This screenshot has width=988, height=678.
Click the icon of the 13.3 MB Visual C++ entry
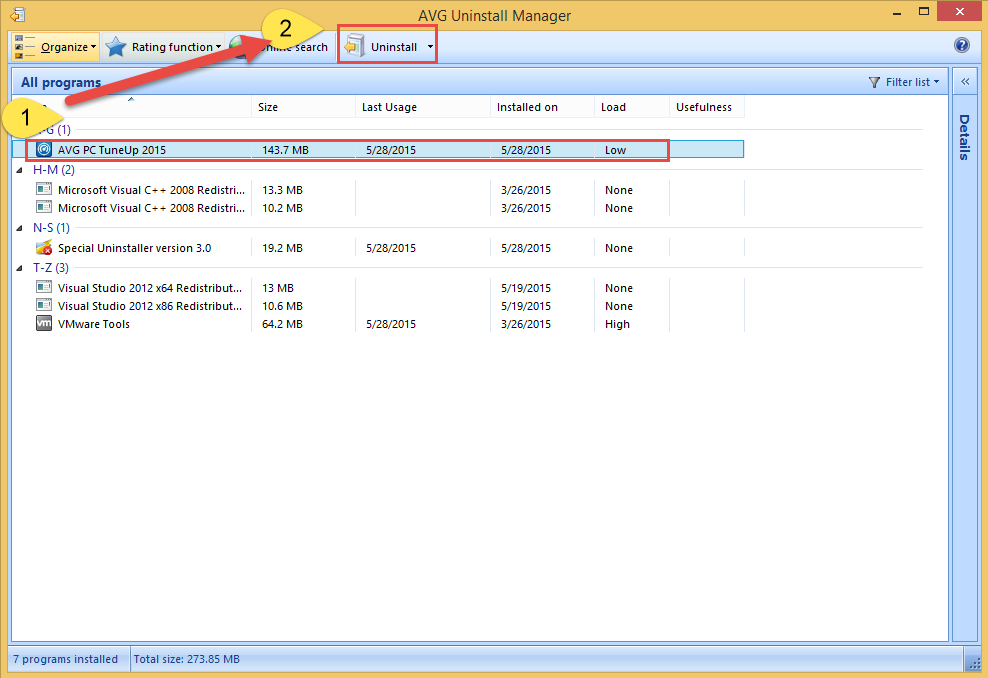[43, 189]
